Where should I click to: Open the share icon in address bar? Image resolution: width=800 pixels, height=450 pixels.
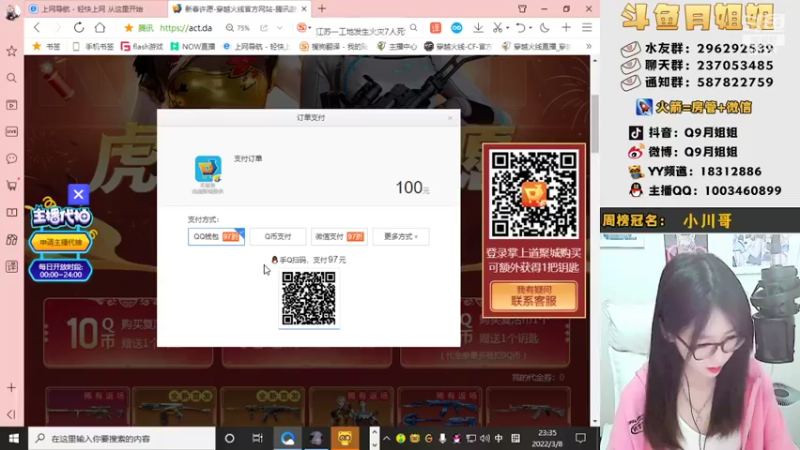click(x=263, y=28)
